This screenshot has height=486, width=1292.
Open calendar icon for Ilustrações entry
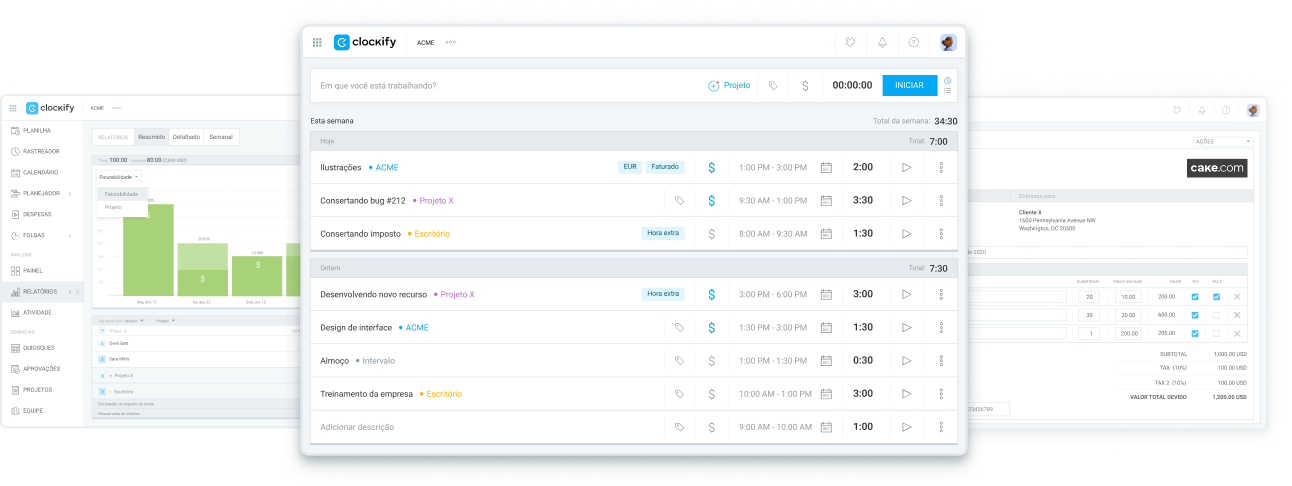826,168
